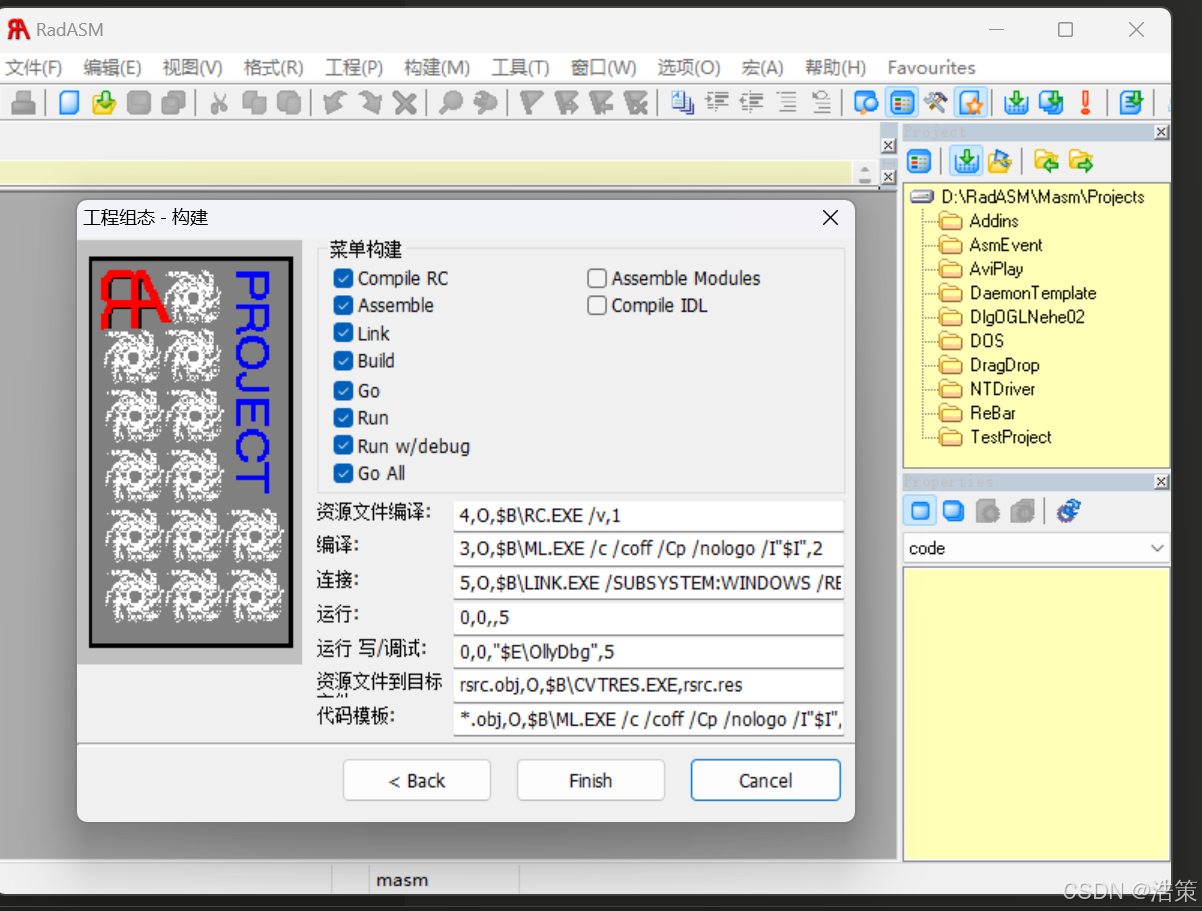Viewport: 1202px width, 911px height.
Task: Click the Undo arrow toolbar icon
Action: pyautogui.click(x=333, y=102)
